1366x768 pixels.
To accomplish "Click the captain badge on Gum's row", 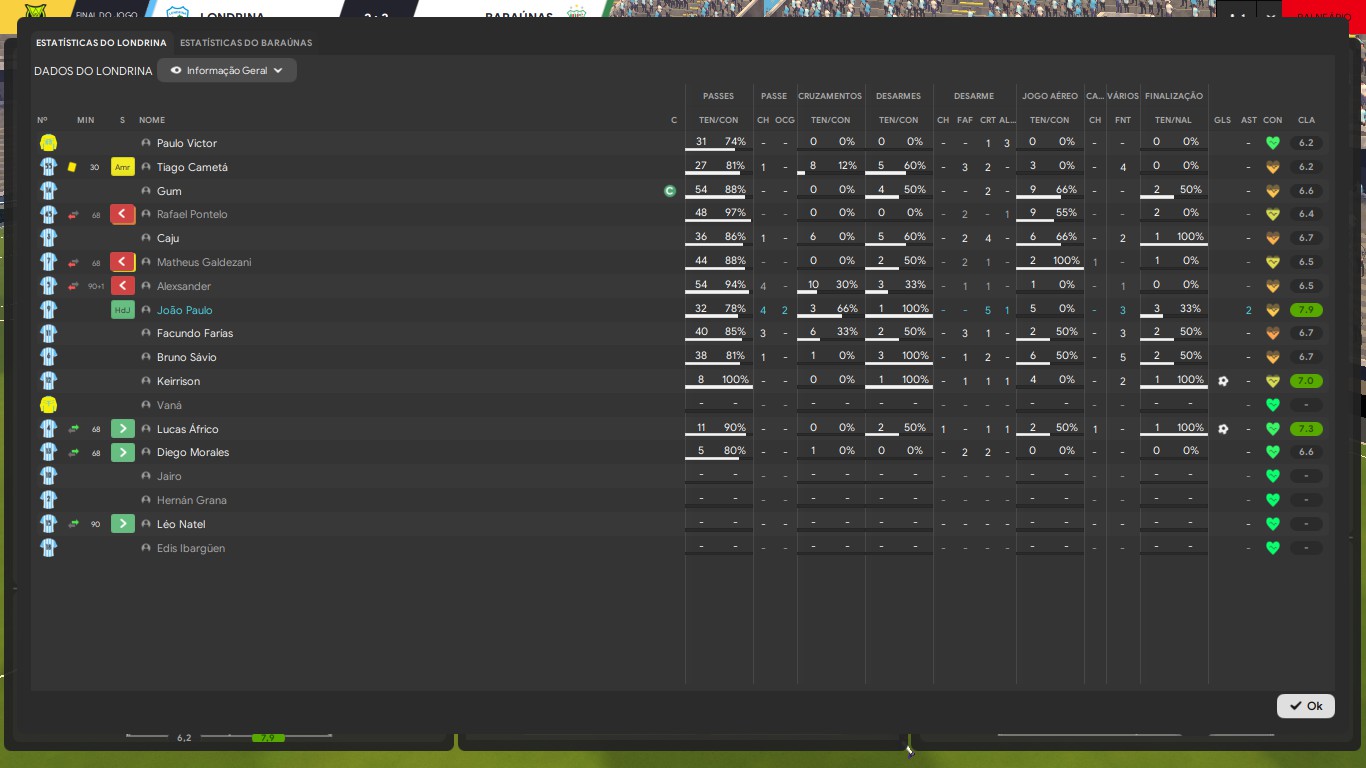I will [x=670, y=191].
